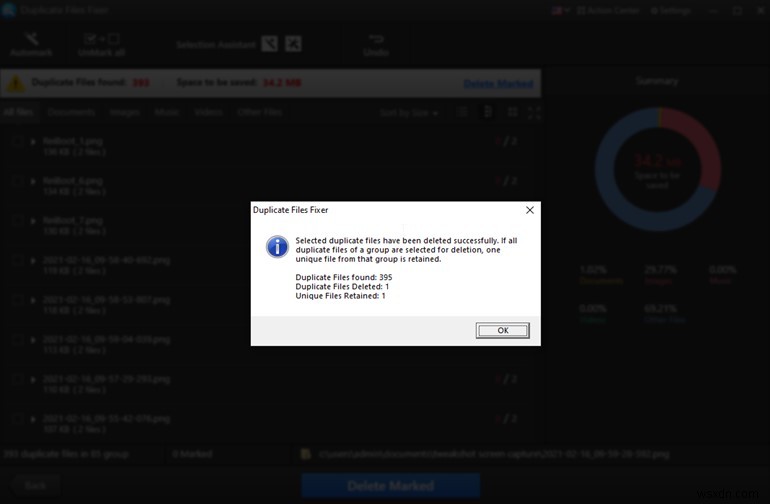Switch to grid thumbnail view icon
The height and width of the screenshot is (504, 770).
[x=513, y=112]
